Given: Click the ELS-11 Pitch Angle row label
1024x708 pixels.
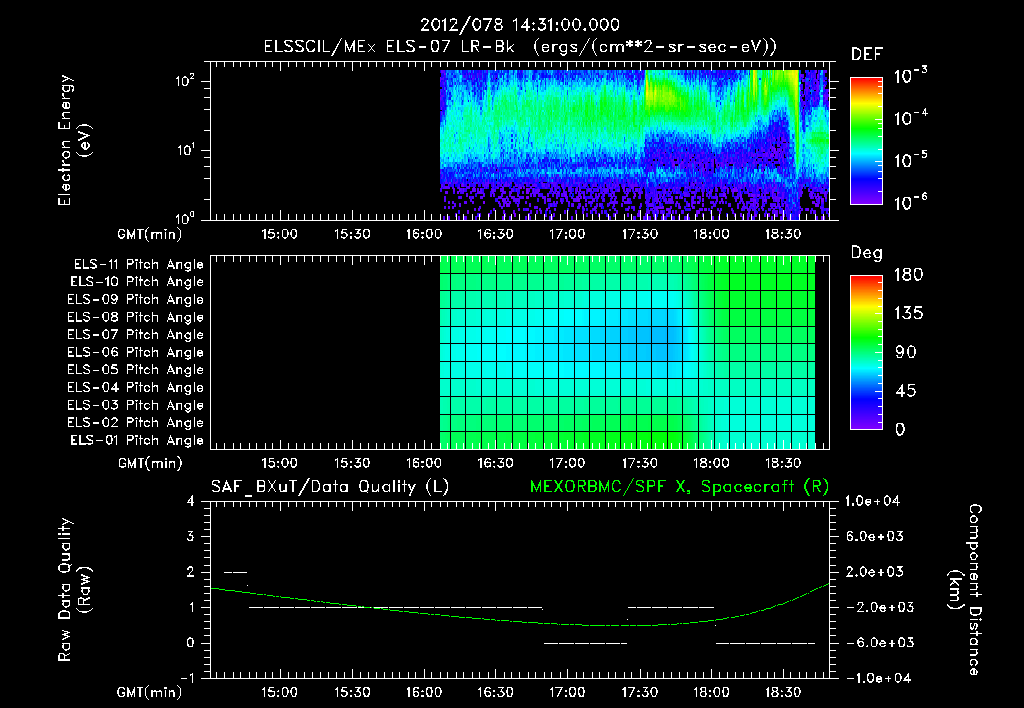Looking at the screenshot, I should point(138,265).
